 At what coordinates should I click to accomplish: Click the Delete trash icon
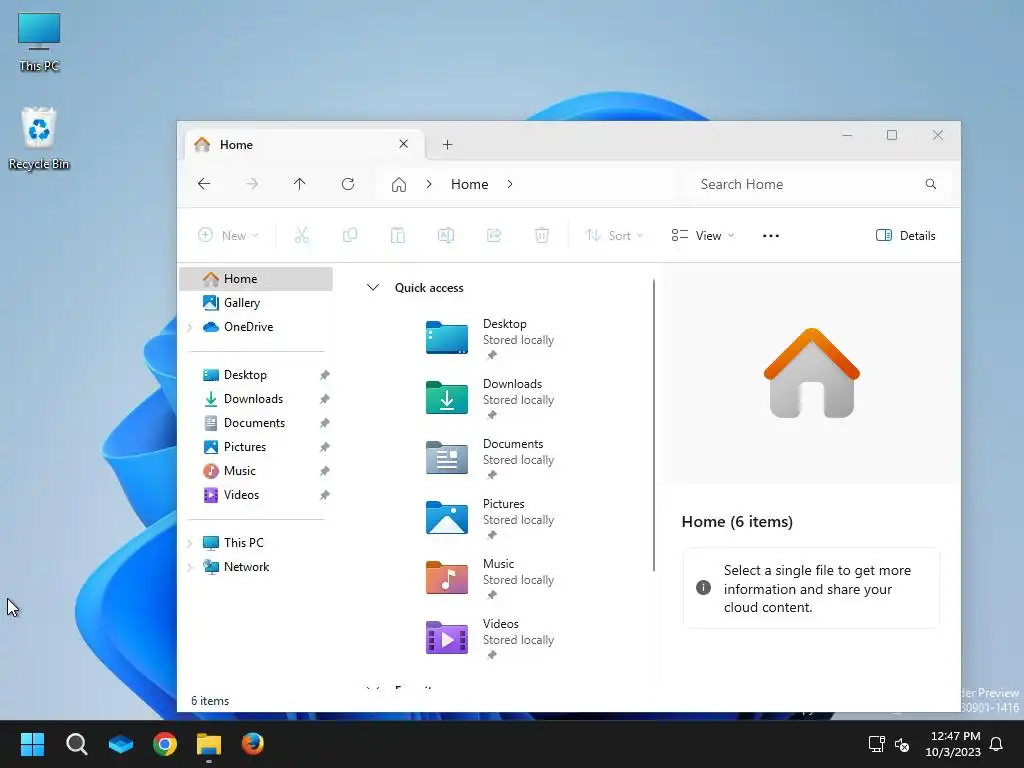tap(542, 235)
